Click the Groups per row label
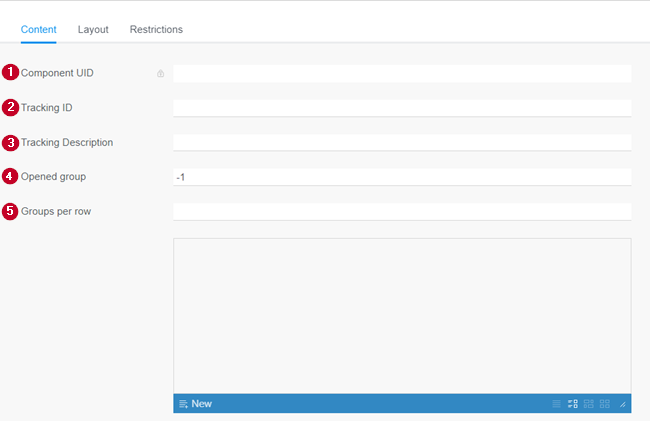Screen dimensions: 650x421 [x=56, y=211]
